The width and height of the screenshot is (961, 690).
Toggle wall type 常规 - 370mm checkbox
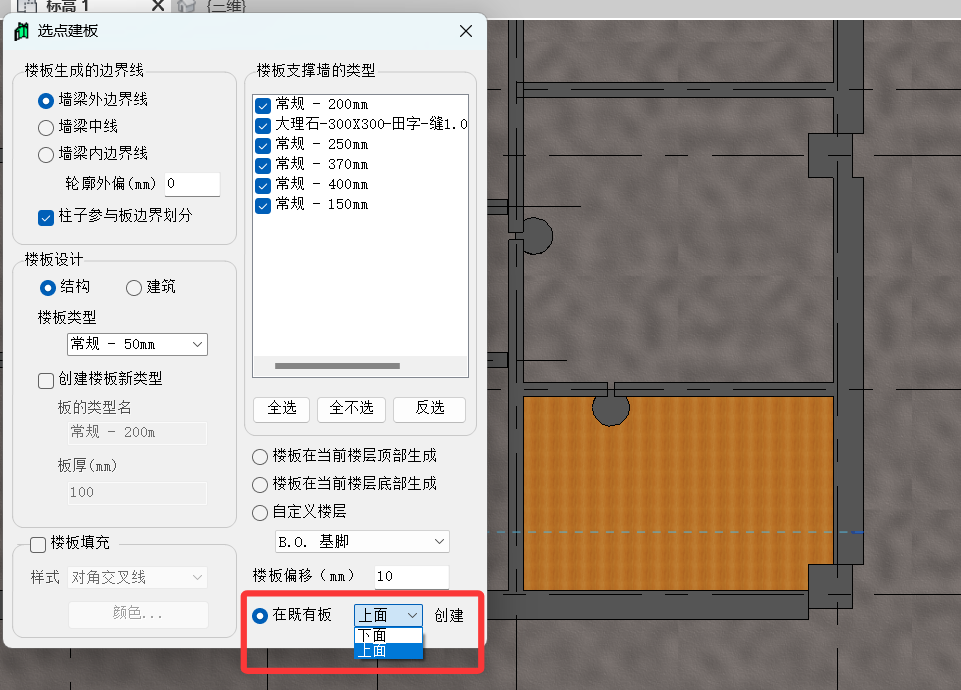point(263,165)
